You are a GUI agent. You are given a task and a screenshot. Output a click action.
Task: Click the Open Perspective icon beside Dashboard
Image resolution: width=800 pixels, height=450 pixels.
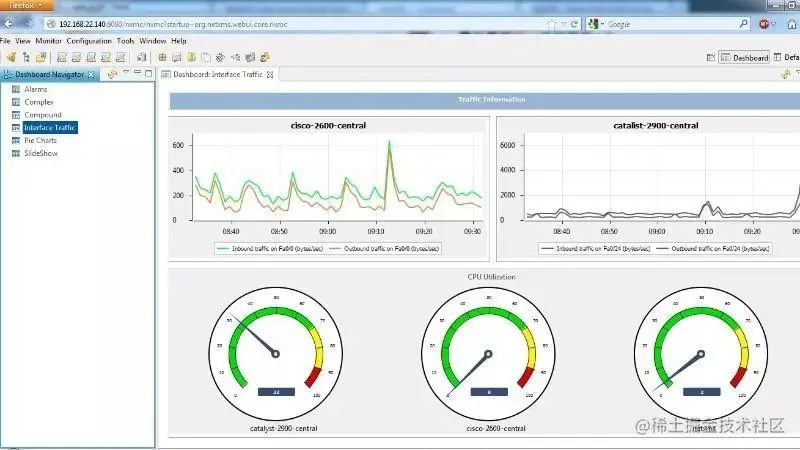point(711,58)
